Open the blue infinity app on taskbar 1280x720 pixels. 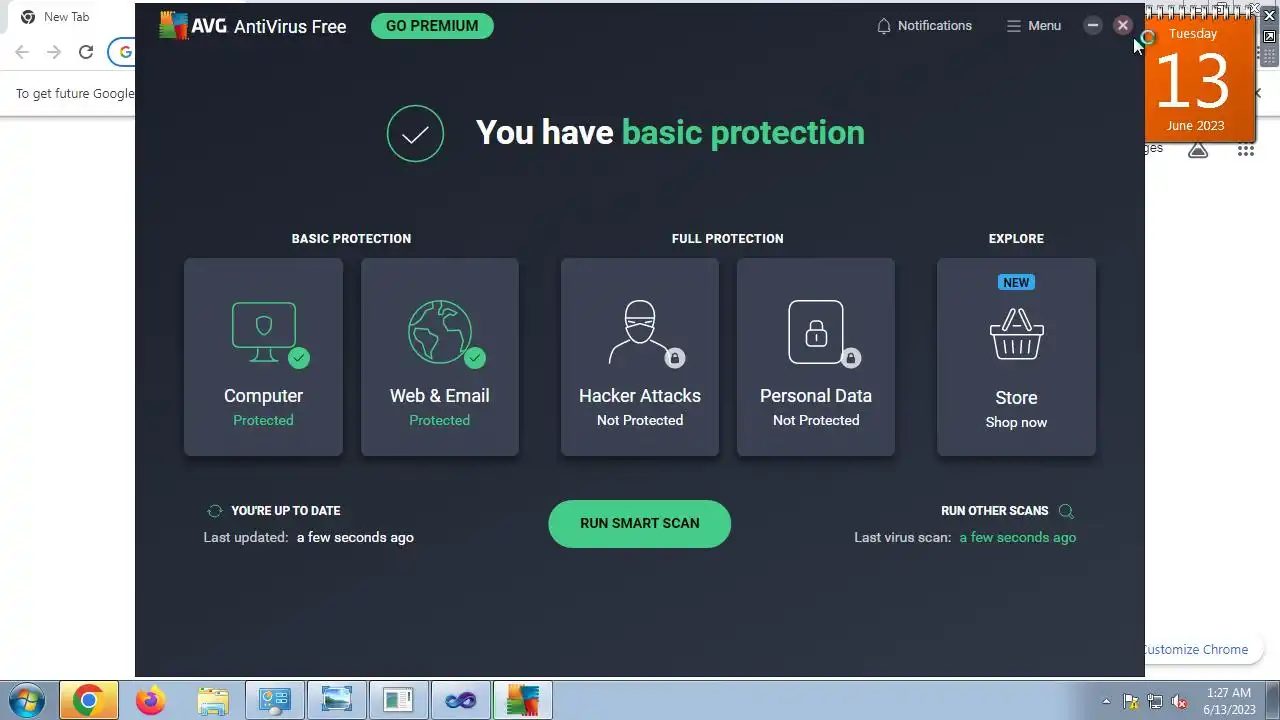(x=461, y=701)
